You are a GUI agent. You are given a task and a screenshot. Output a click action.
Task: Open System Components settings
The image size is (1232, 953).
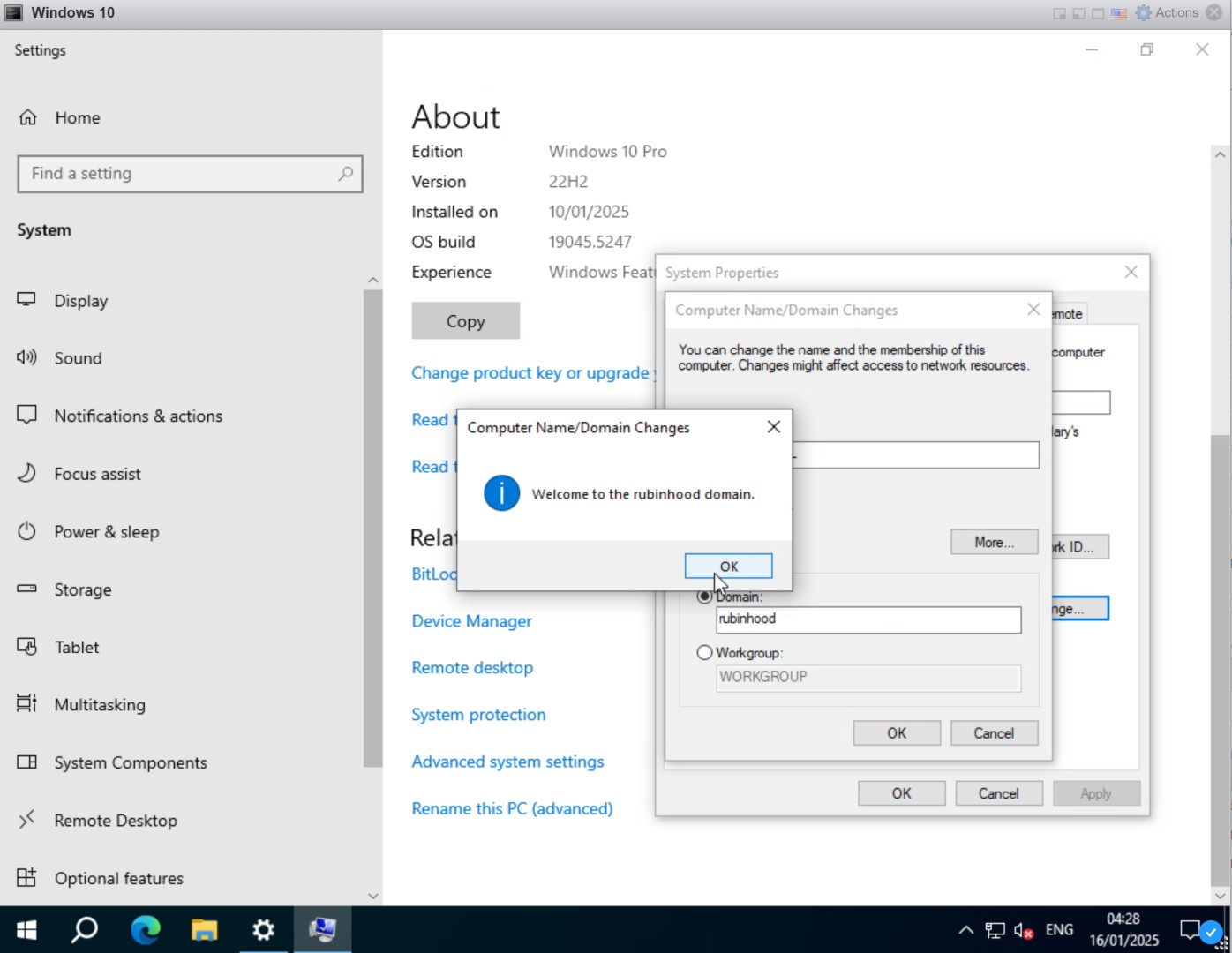point(131,762)
